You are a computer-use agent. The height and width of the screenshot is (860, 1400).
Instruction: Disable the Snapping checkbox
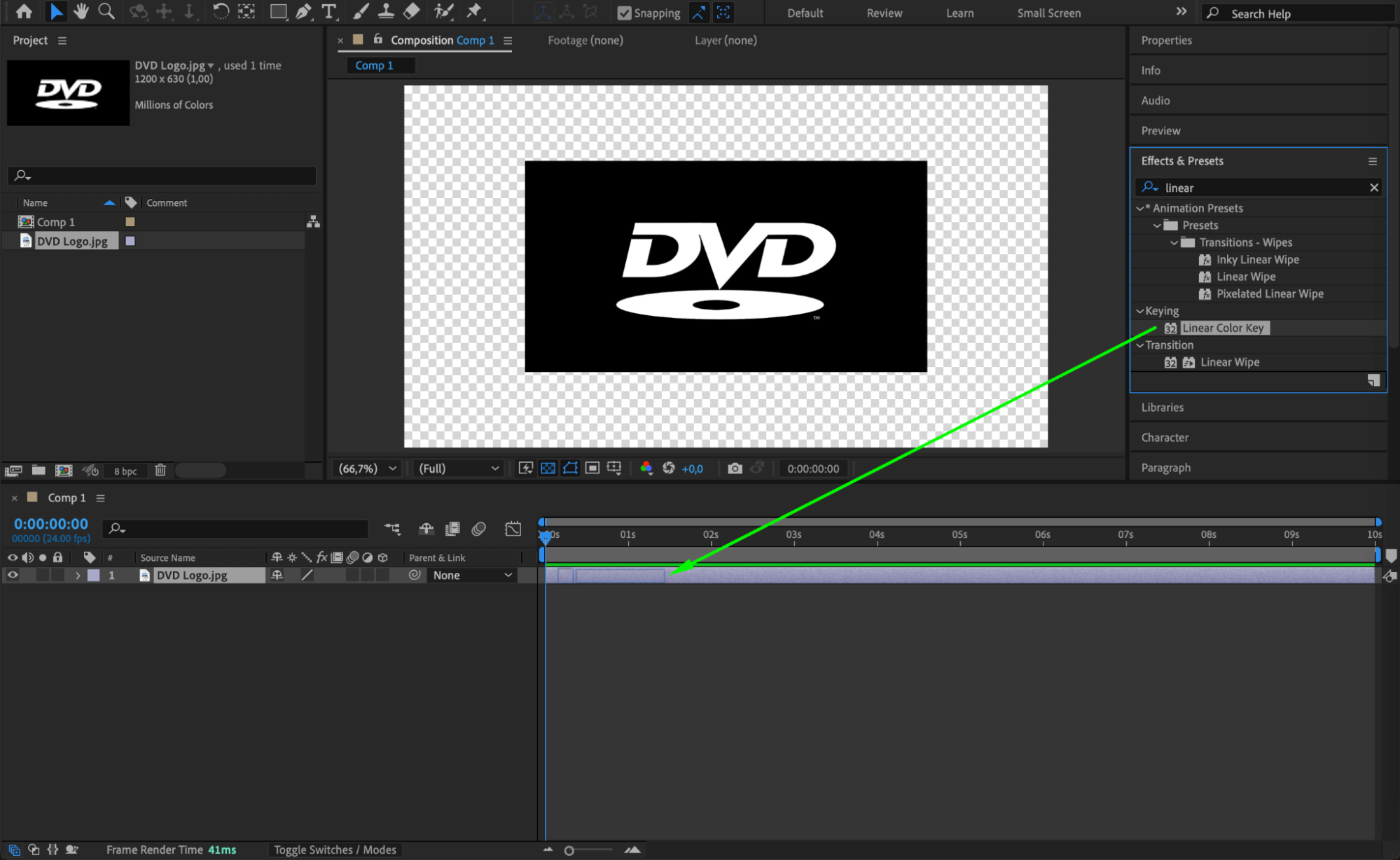[x=624, y=13]
